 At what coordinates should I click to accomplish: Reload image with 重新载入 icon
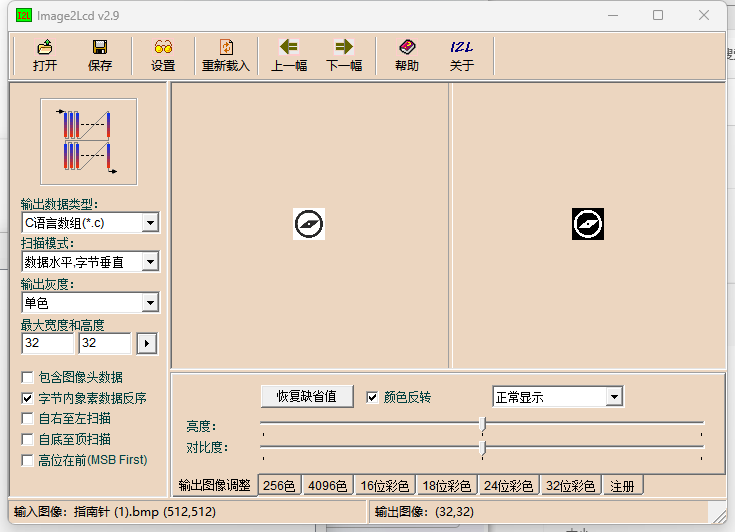pos(226,55)
